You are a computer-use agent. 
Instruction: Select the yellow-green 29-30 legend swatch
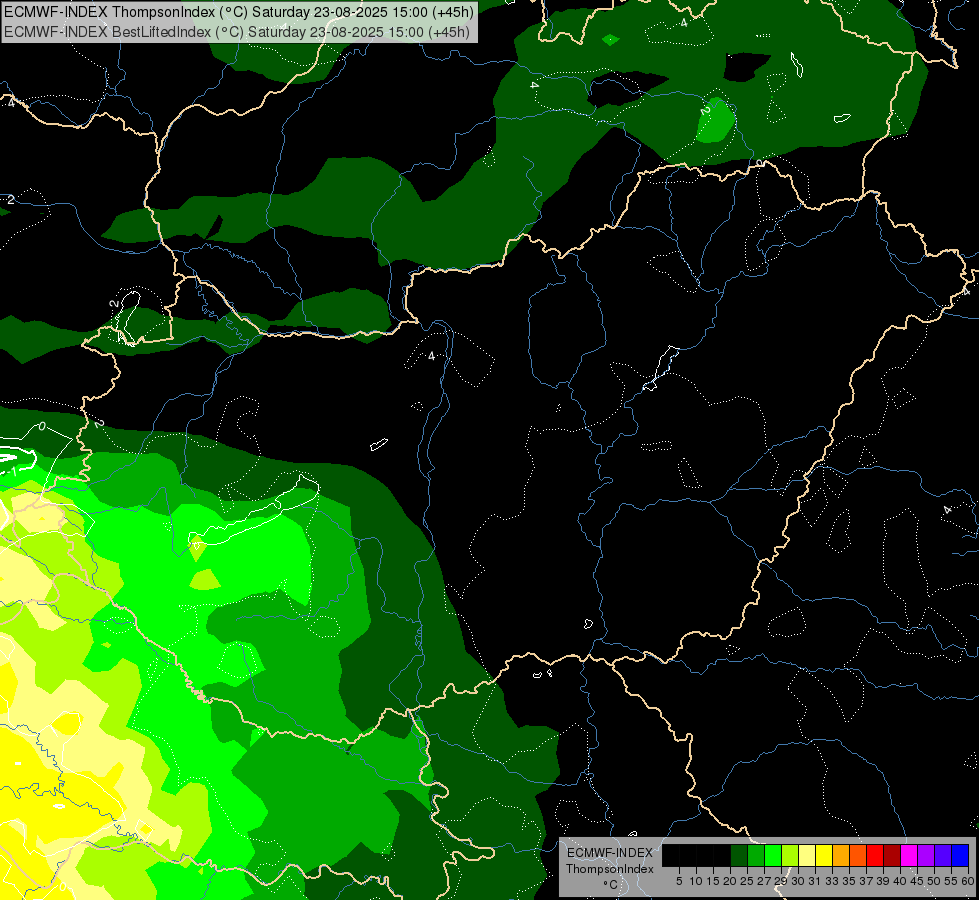point(790,855)
